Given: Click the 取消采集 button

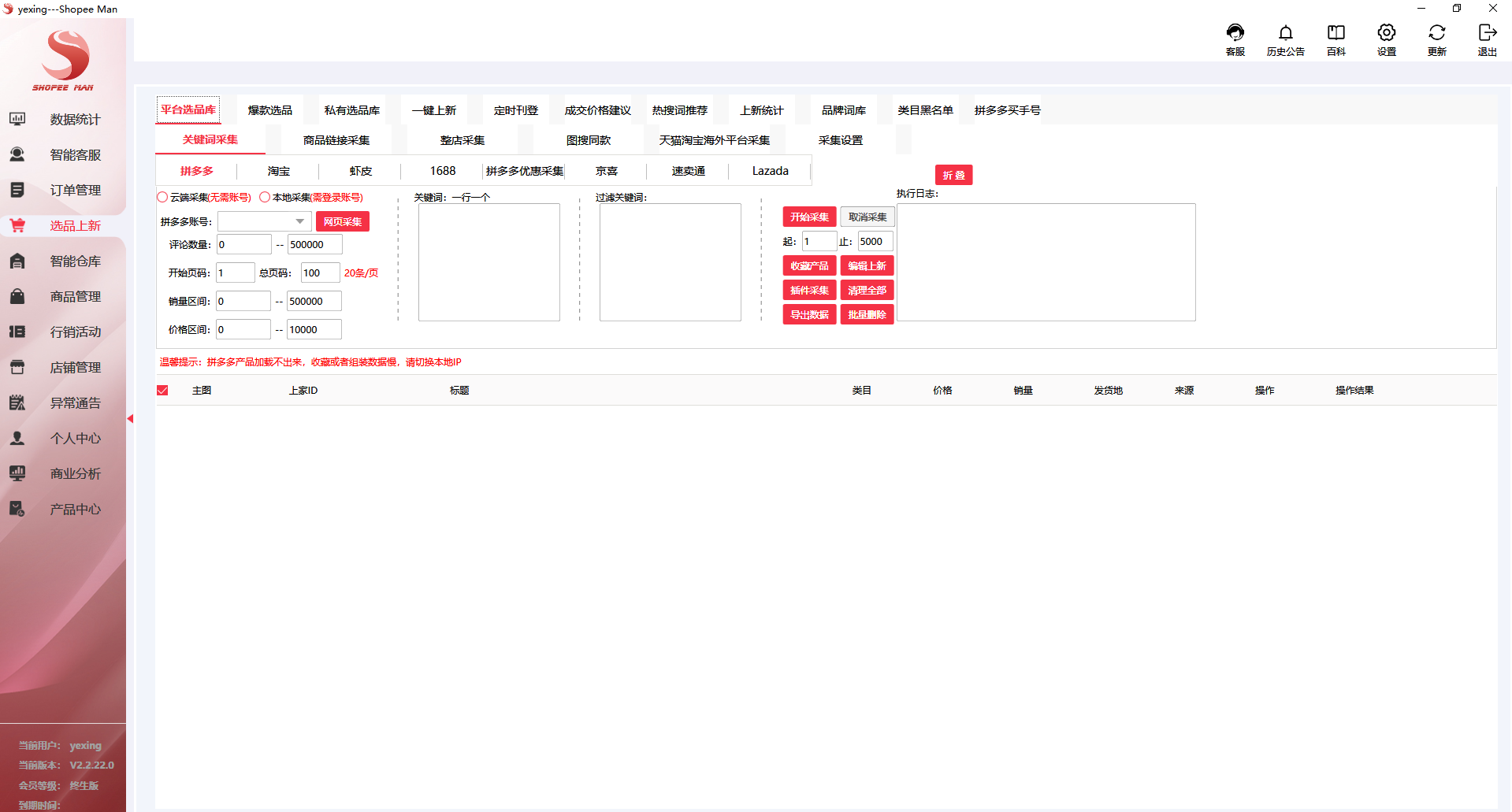Looking at the screenshot, I should [x=867, y=217].
